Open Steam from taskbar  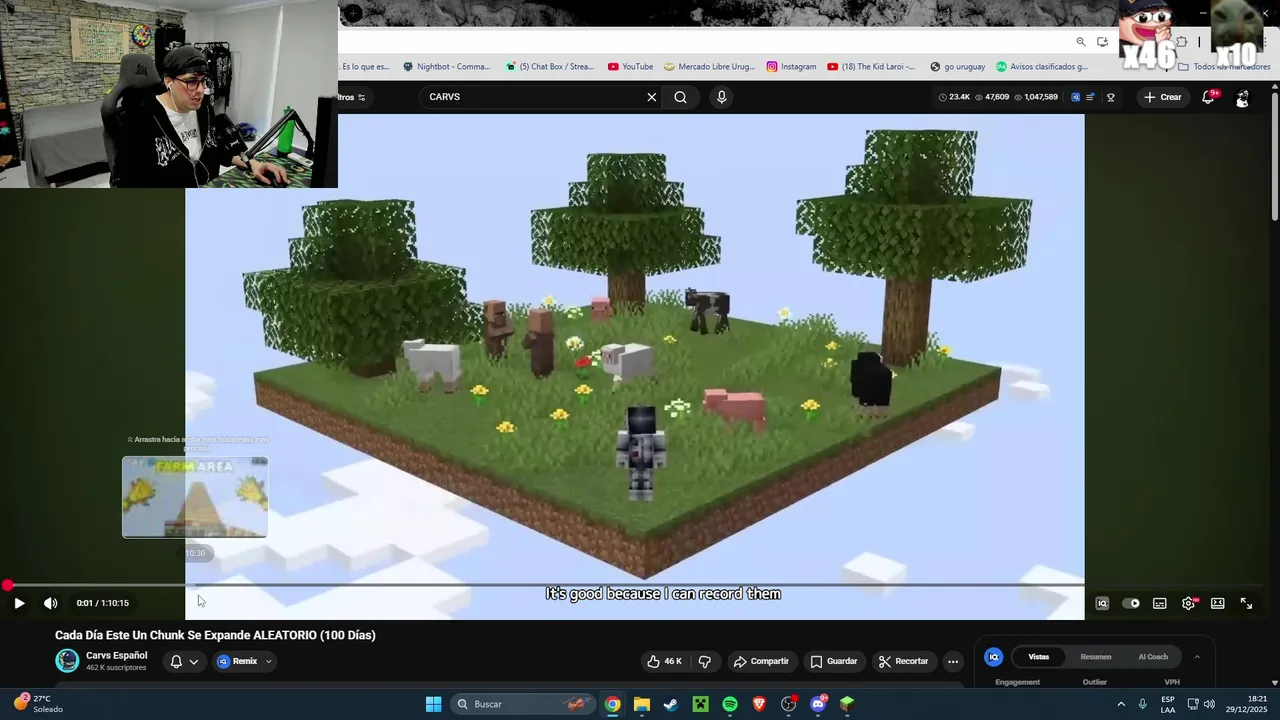tap(671, 704)
